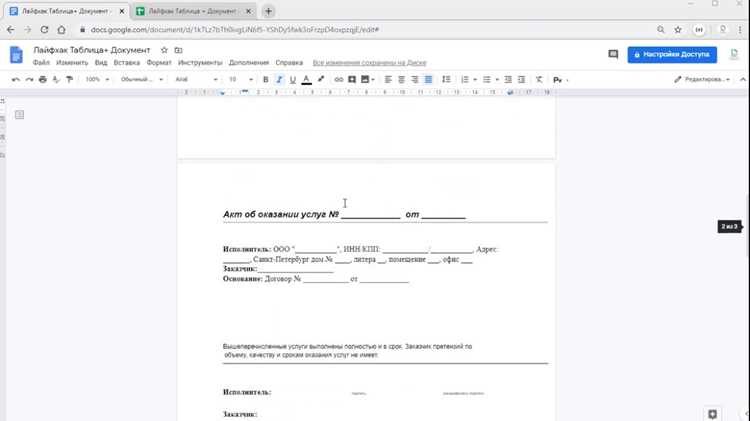
Task: Open the input tools dropdown
Action: [560, 80]
